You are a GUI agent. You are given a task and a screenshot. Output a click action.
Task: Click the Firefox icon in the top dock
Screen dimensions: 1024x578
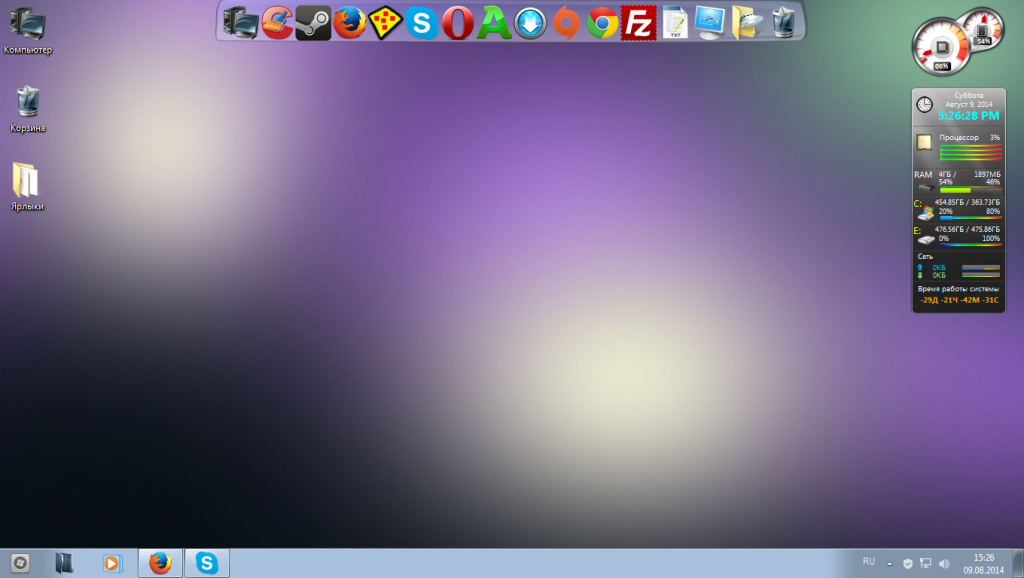(349, 22)
